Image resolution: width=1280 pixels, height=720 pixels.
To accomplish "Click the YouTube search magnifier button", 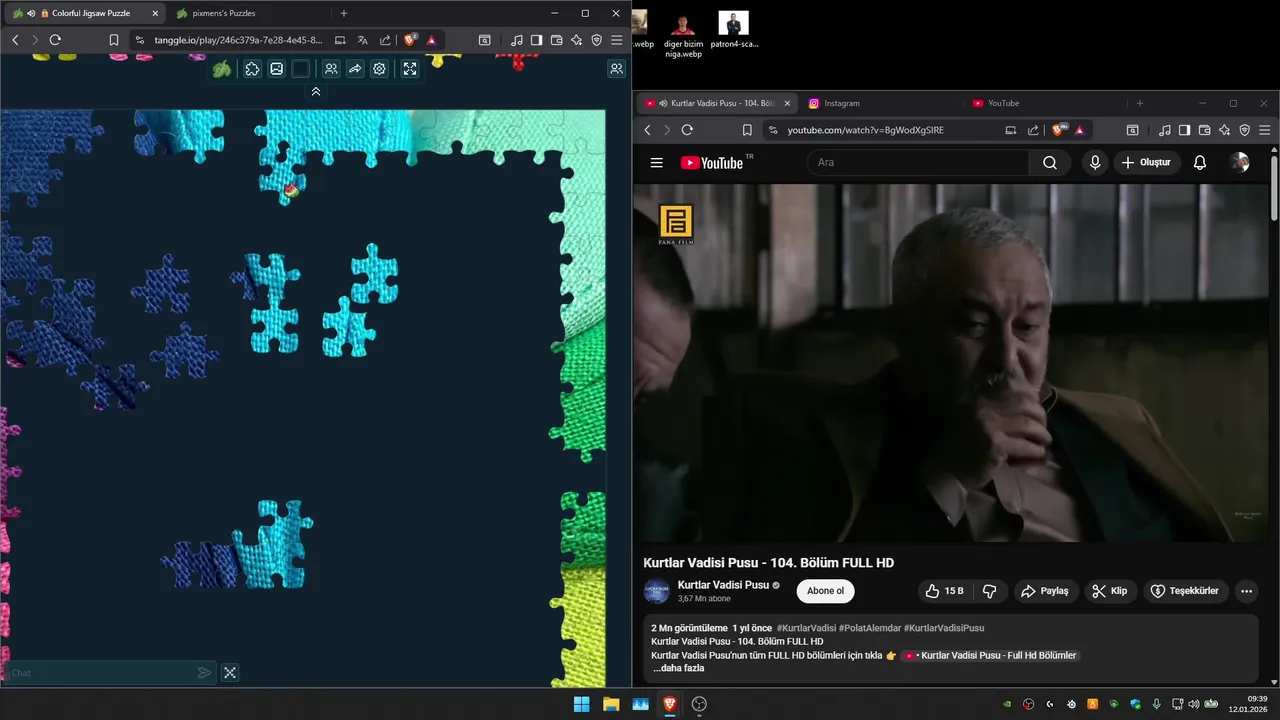I will pyautogui.click(x=1050, y=162).
